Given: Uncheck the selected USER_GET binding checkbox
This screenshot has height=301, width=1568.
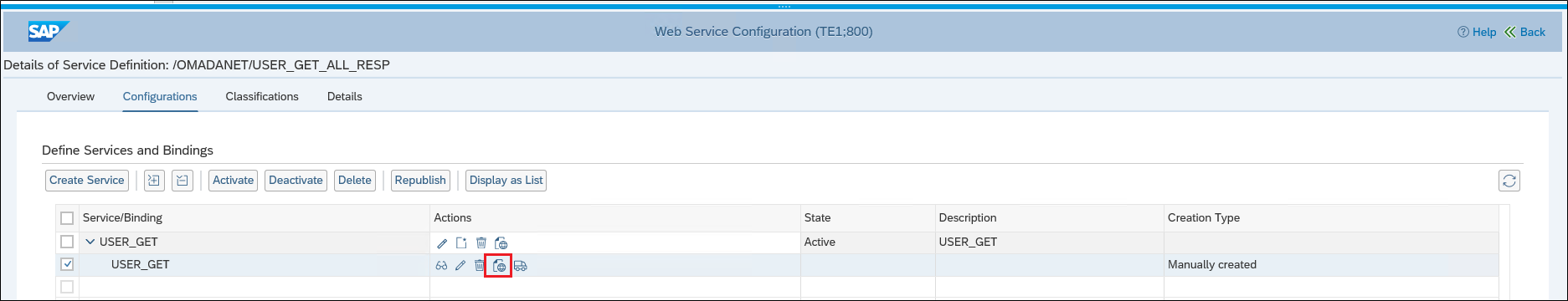Looking at the screenshot, I should click(67, 264).
